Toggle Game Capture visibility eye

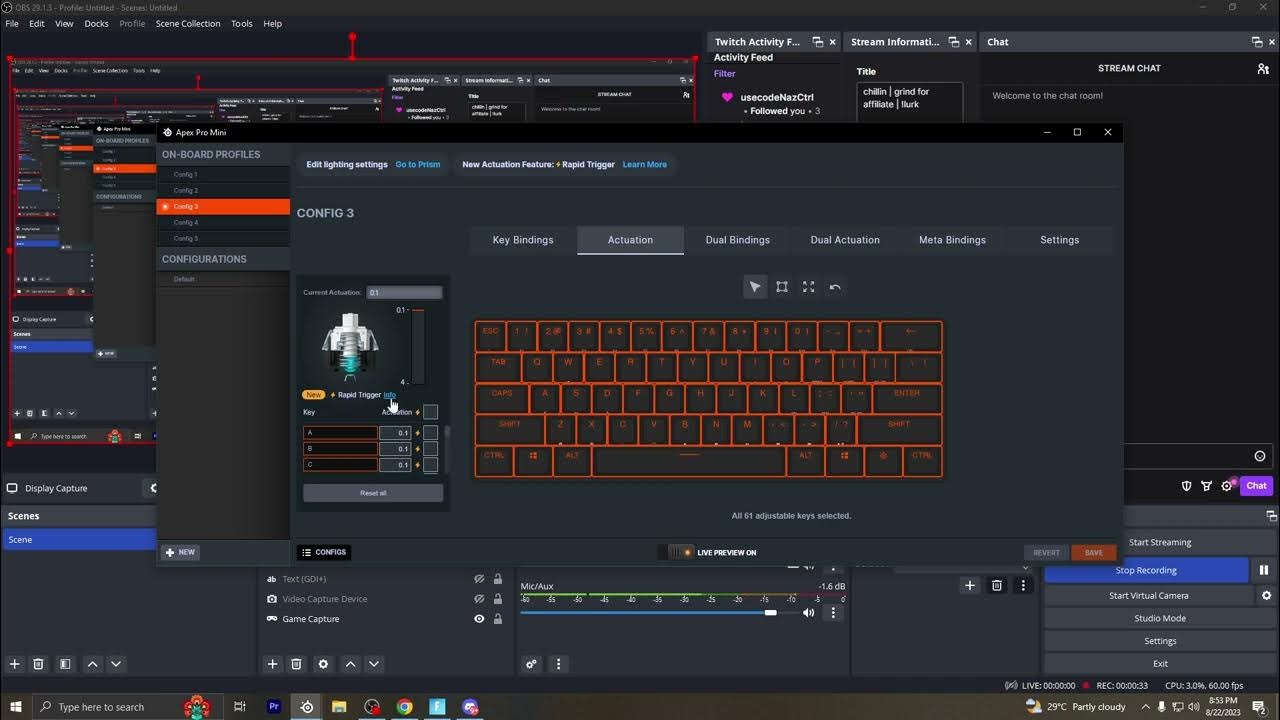pyautogui.click(x=479, y=619)
